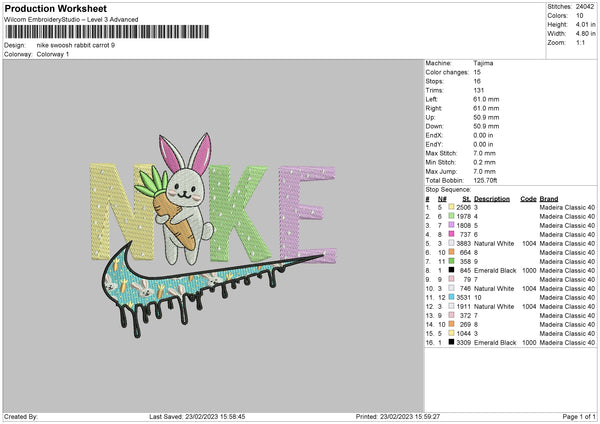Click the barcode under the worksheet title
Viewport: 600px width, 424px height.
click(108, 32)
